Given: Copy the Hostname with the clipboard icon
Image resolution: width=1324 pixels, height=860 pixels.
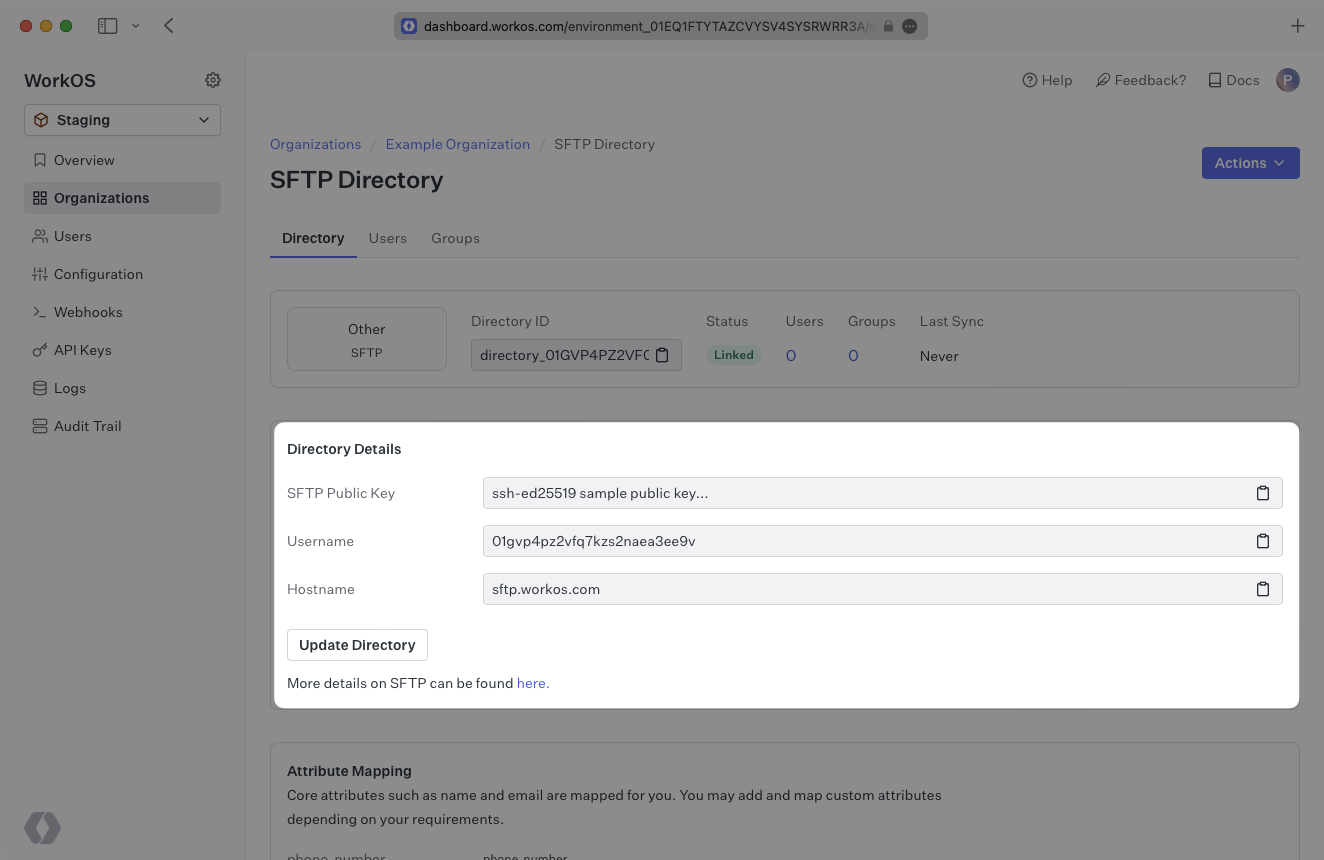Looking at the screenshot, I should [1263, 589].
